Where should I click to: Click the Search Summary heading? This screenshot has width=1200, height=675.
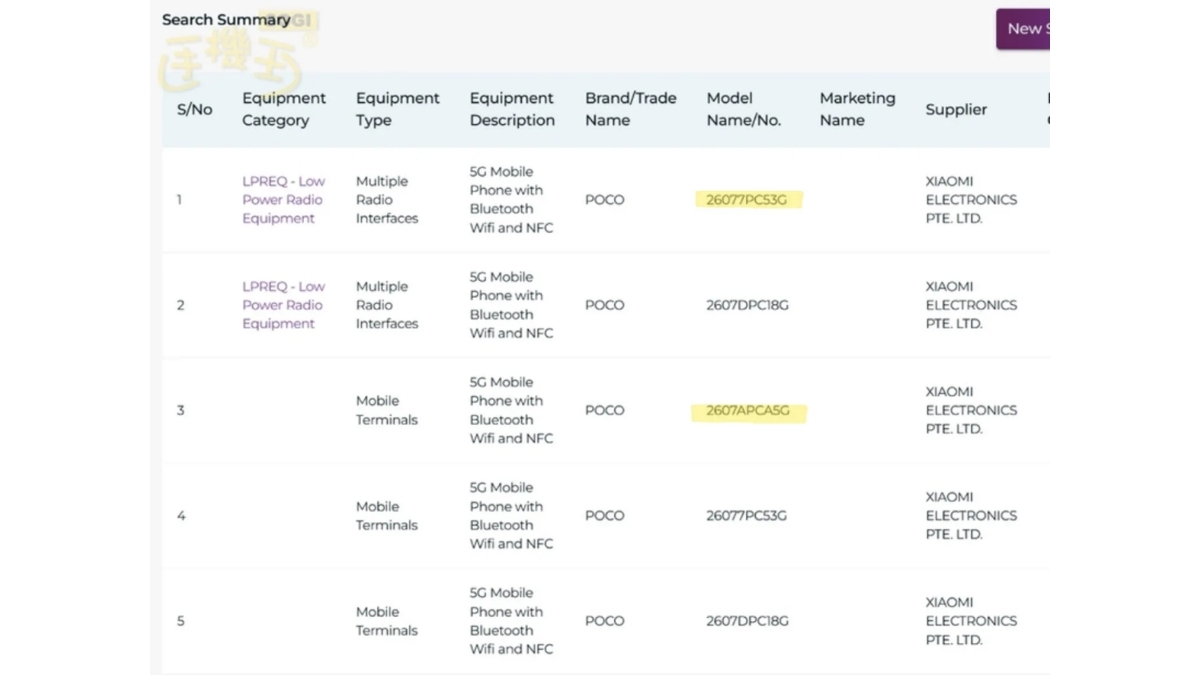[226, 20]
